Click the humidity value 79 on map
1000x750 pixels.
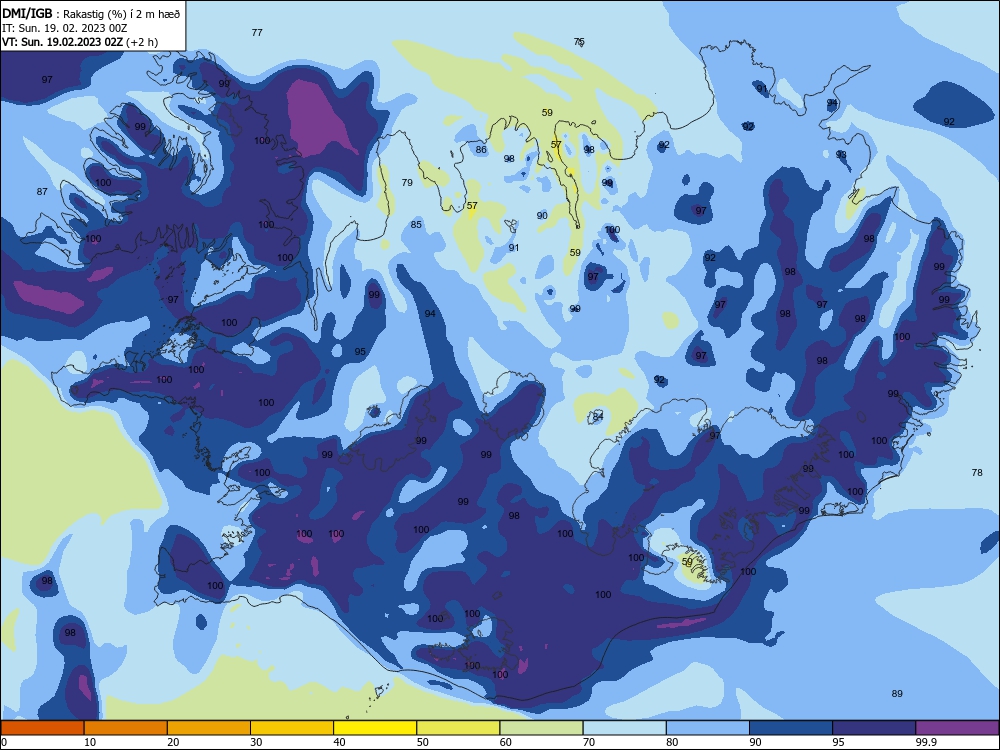pos(407,182)
